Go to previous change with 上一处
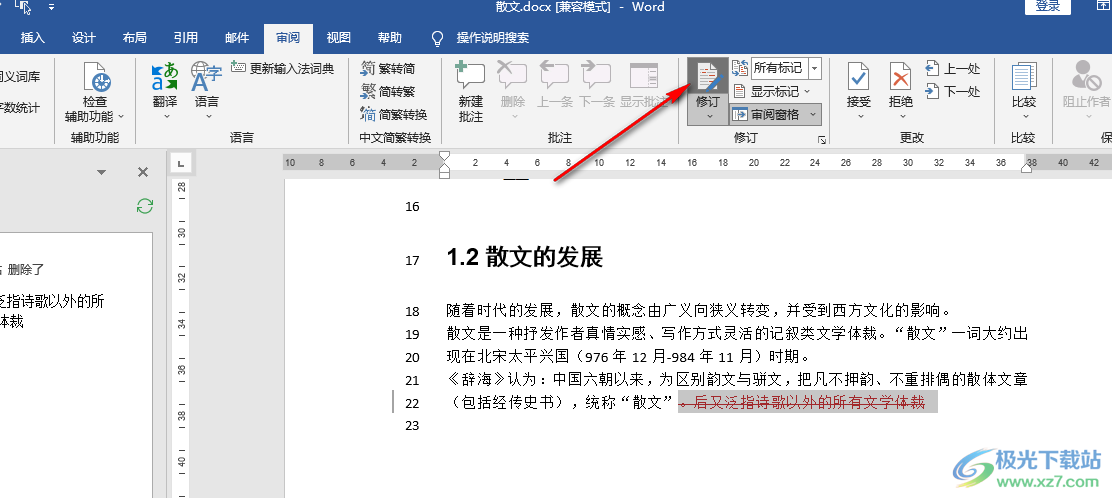Image resolution: width=1112 pixels, height=498 pixels. (x=952, y=69)
